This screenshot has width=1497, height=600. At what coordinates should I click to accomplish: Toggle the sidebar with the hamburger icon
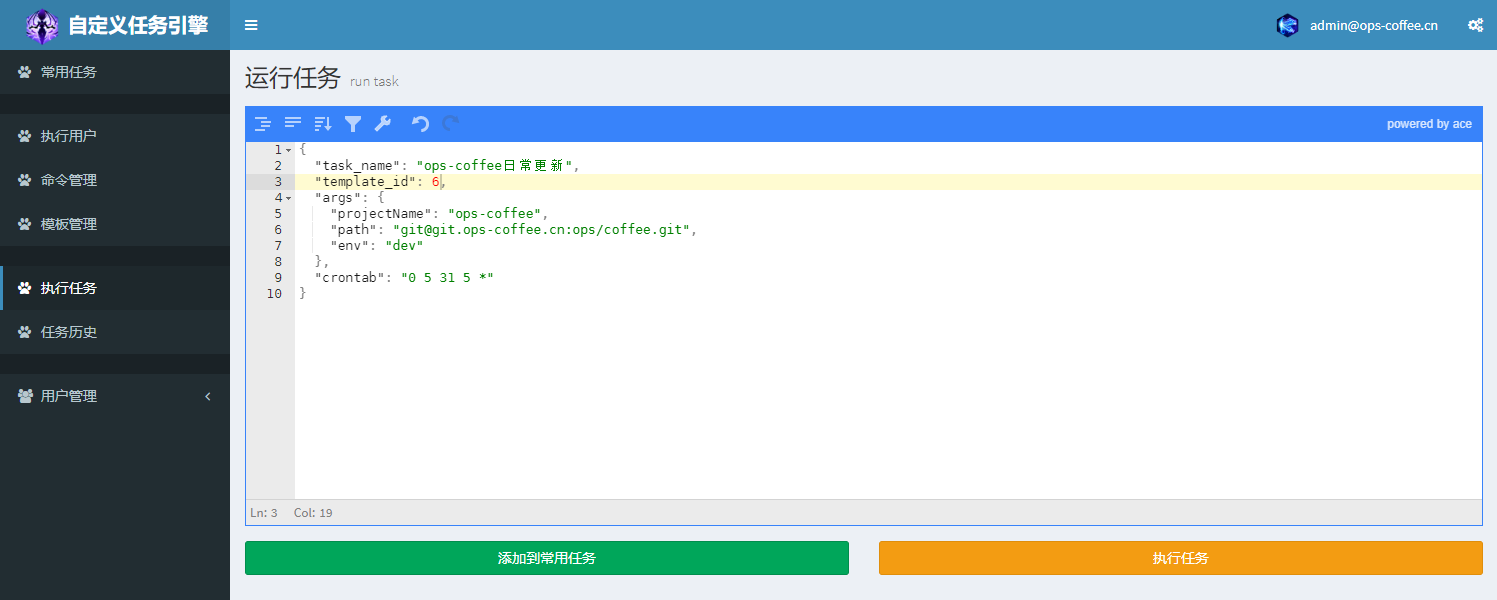(x=251, y=25)
